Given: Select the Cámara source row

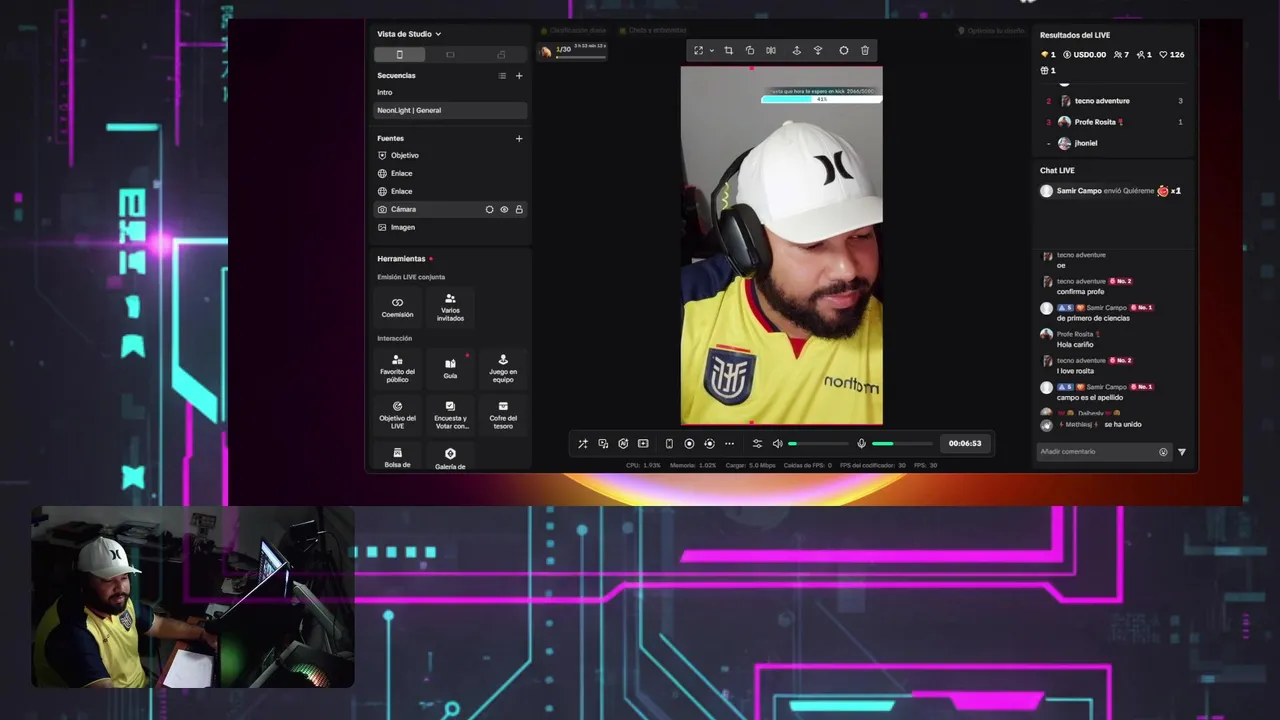Looking at the screenshot, I should 450,209.
